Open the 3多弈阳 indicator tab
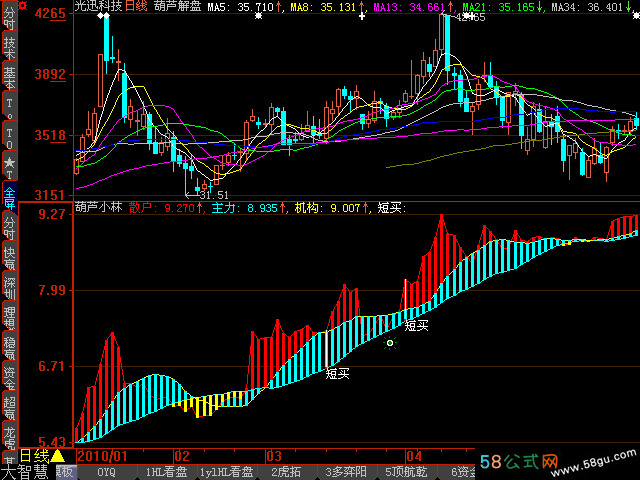 [x=348, y=472]
